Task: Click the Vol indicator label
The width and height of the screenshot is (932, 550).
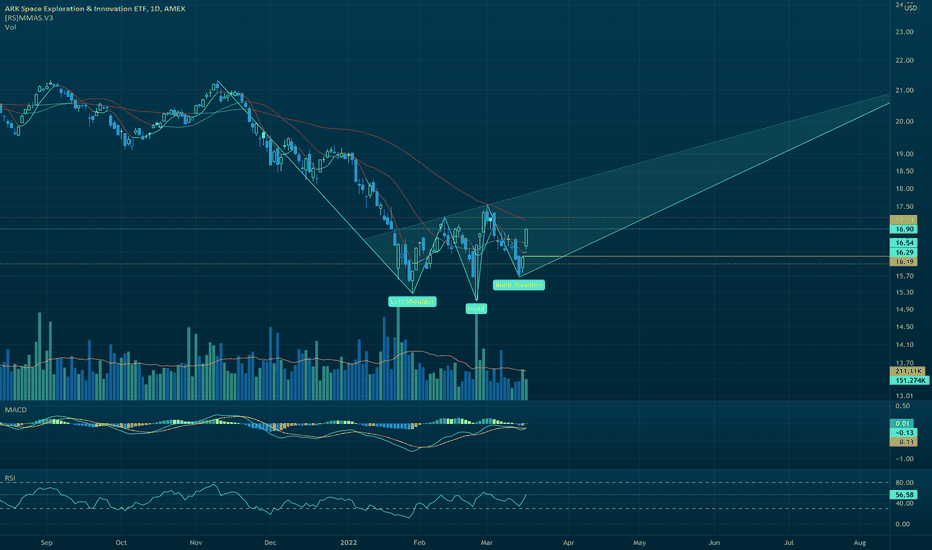Action: [x=10, y=27]
